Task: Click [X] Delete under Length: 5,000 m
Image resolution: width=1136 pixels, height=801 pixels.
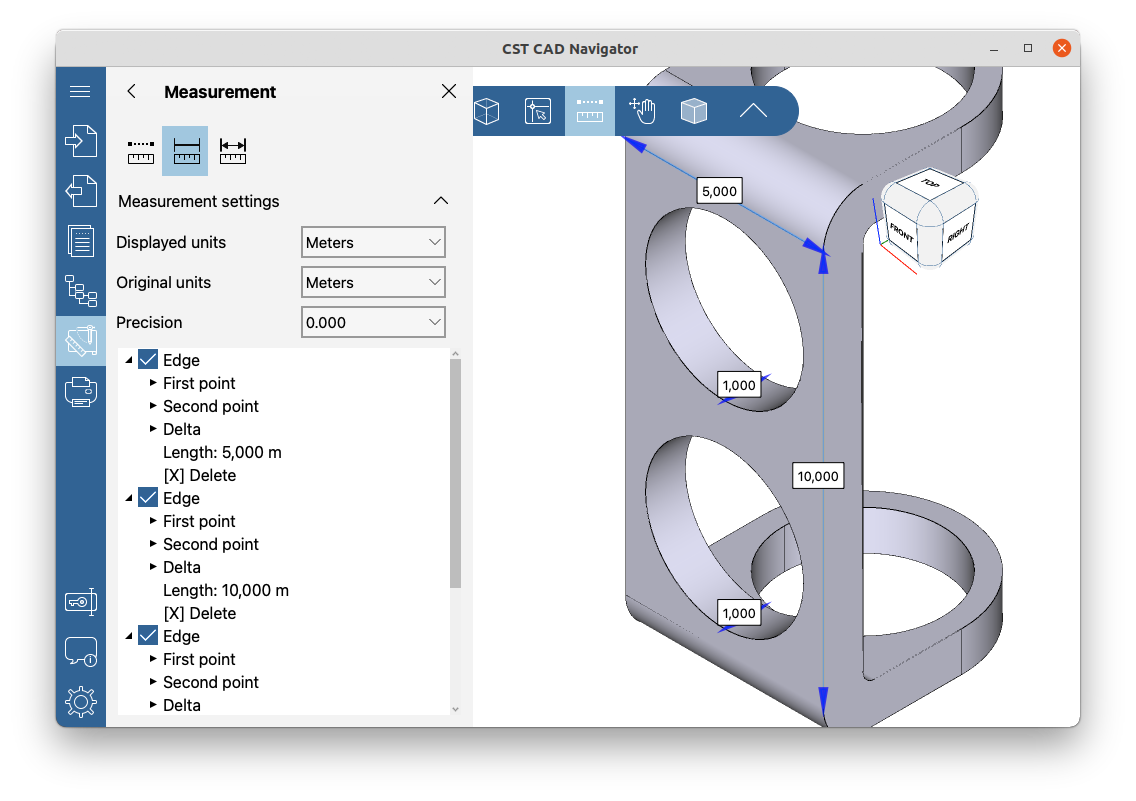Action: coord(199,475)
